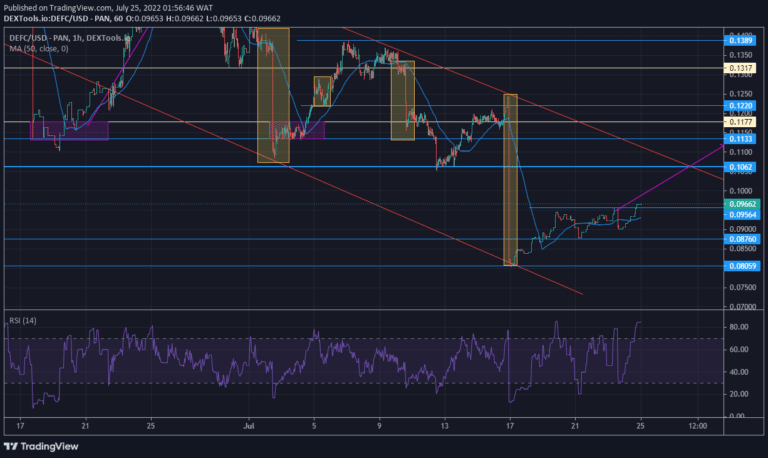This screenshot has height=458, width=768.
Task: Click the 0.1317 price level label
Action: [740, 69]
